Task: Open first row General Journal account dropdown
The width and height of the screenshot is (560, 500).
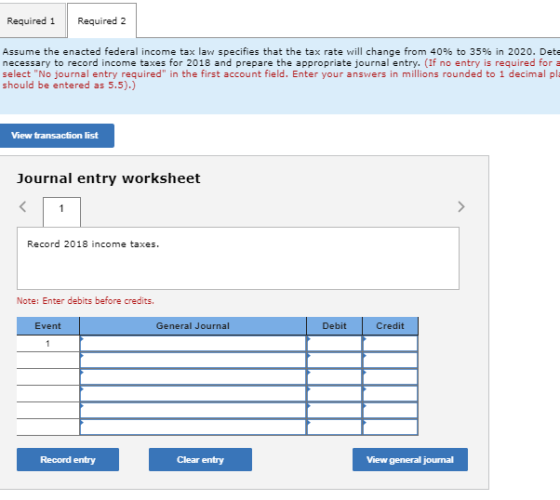Action: tap(193, 344)
